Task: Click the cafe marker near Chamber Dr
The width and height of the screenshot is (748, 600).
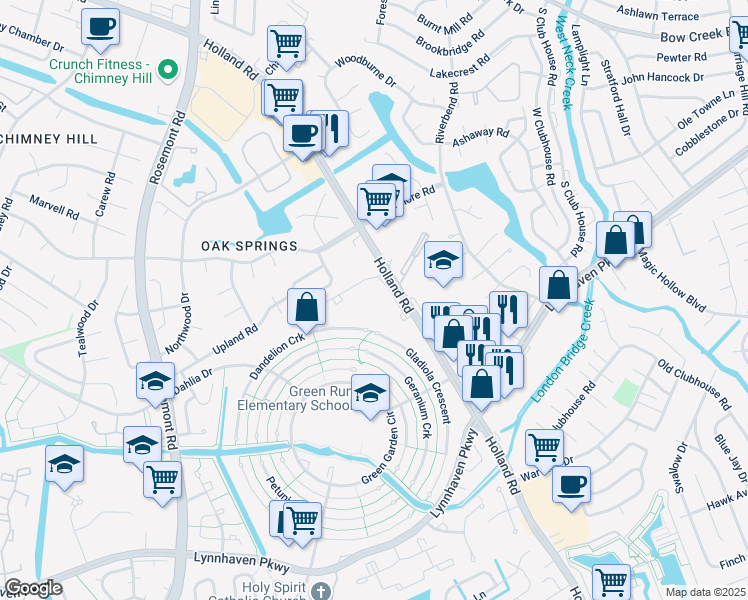Action: (100, 28)
